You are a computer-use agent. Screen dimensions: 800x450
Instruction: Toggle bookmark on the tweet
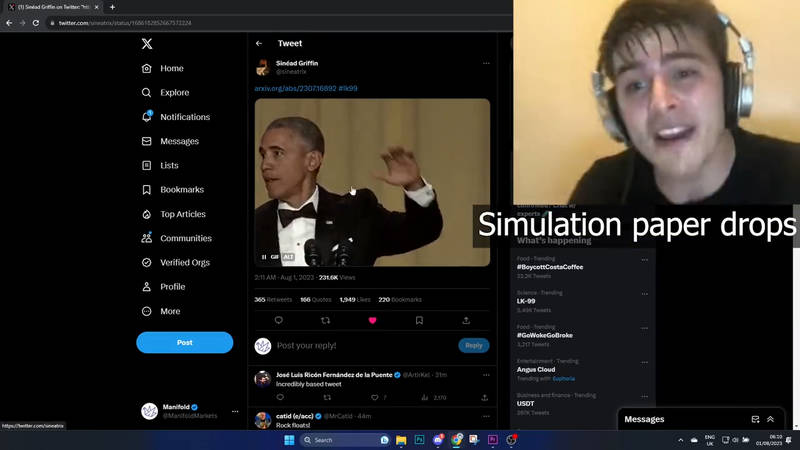coord(419,320)
